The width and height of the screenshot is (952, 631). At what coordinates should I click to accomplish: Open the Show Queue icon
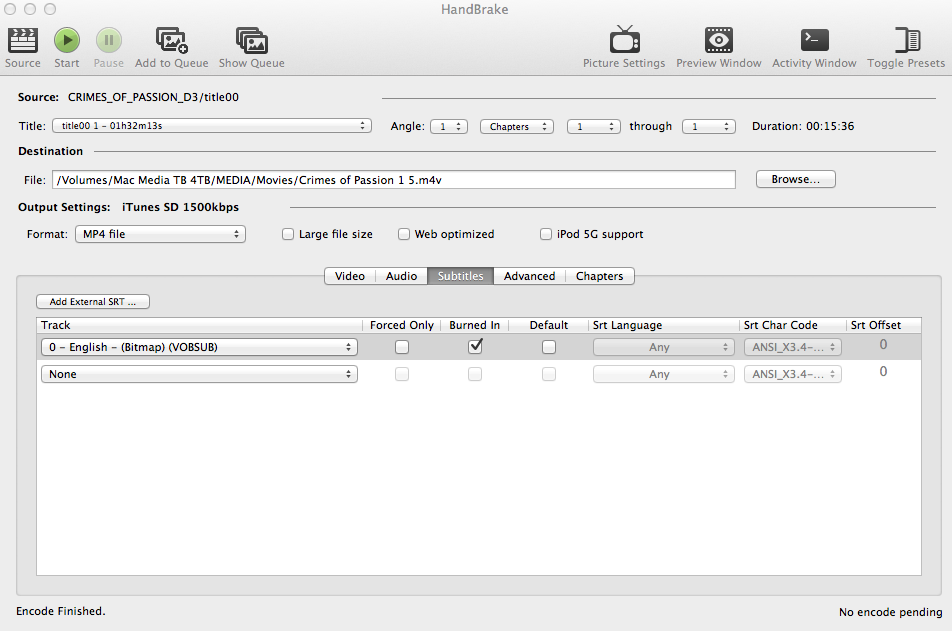[251, 41]
